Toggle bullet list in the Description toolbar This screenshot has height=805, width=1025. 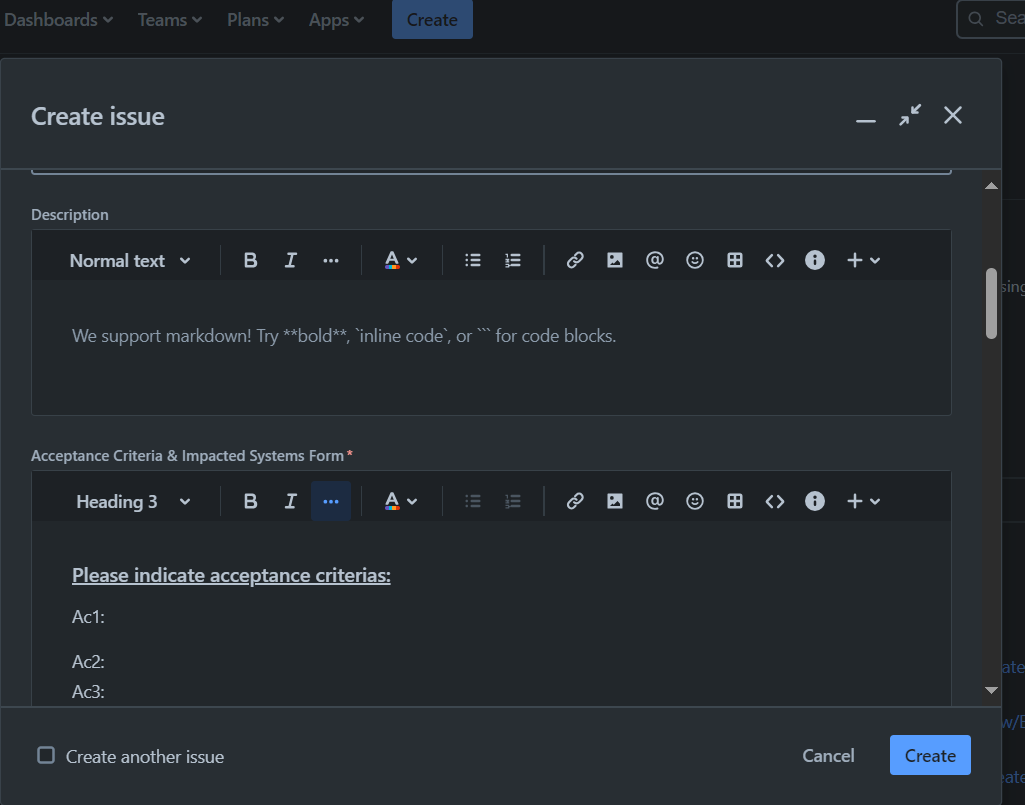point(473,260)
